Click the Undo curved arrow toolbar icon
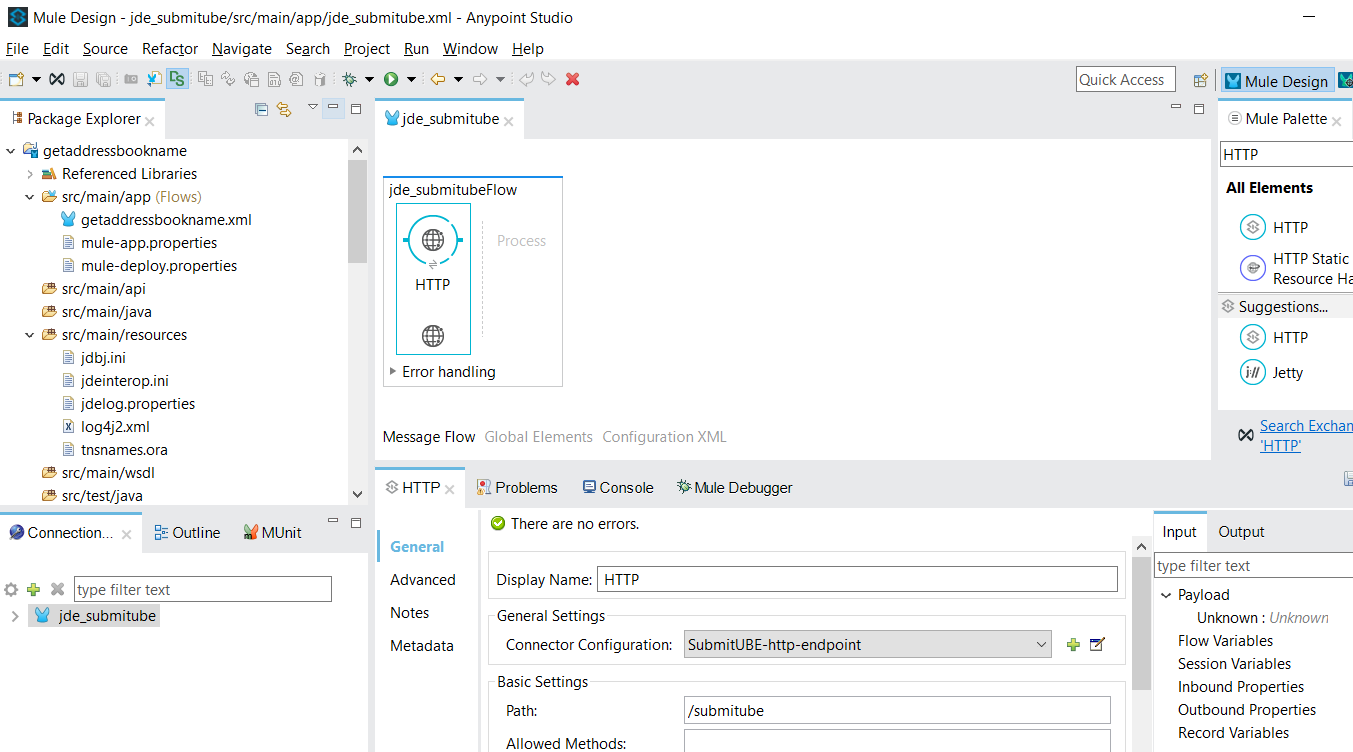This screenshot has height=752, width=1353. tap(526, 79)
